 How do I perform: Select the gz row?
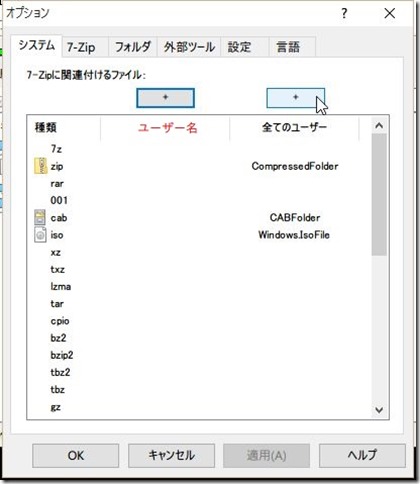[55, 407]
